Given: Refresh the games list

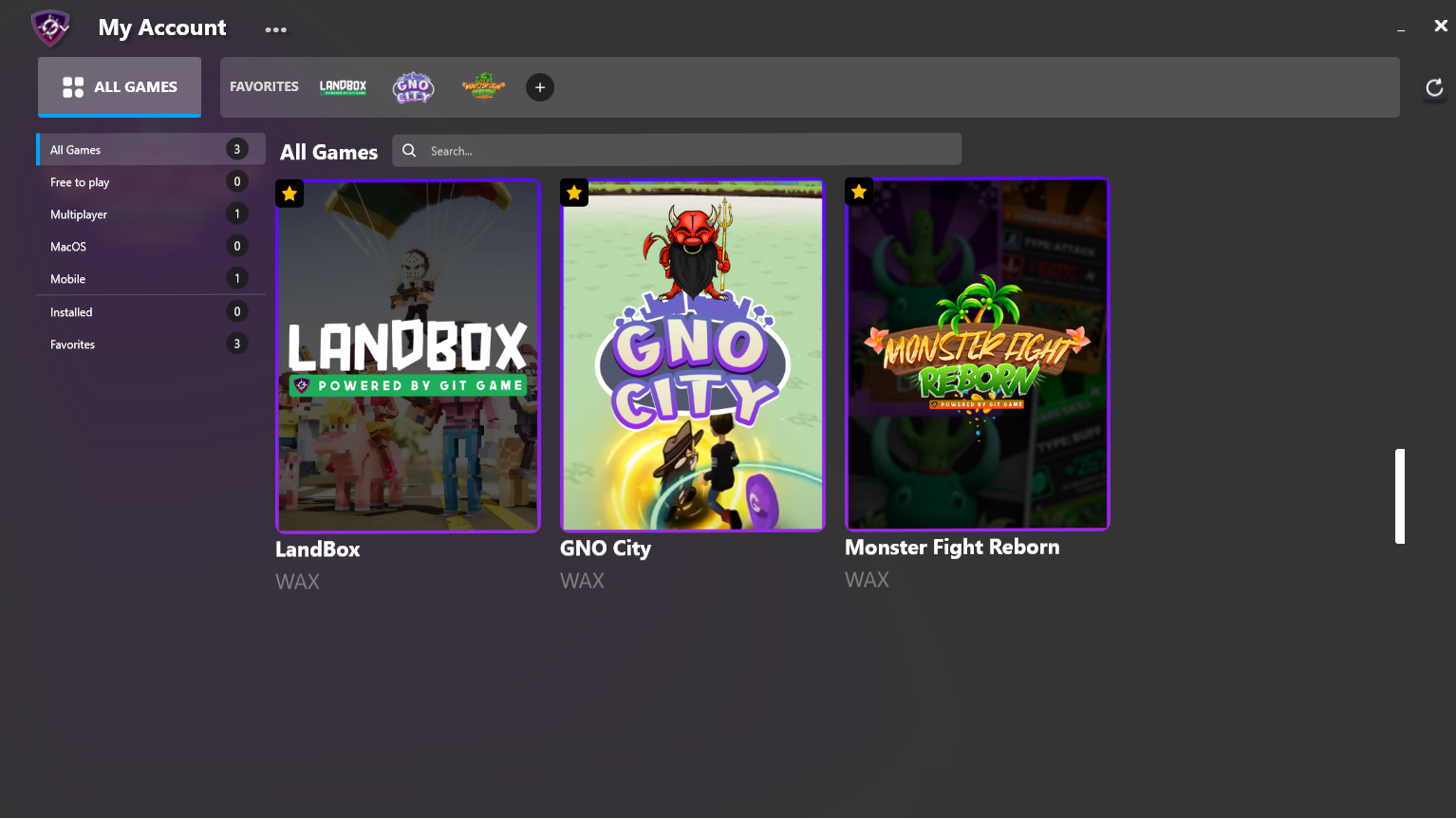Looking at the screenshot, I should pyautogui.click(x=1434, y=88).
